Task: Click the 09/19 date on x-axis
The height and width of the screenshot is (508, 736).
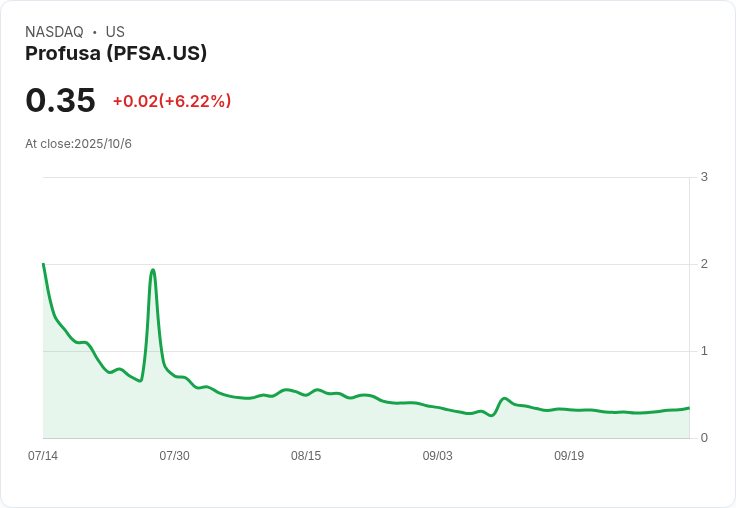Action: pos(569,456)
